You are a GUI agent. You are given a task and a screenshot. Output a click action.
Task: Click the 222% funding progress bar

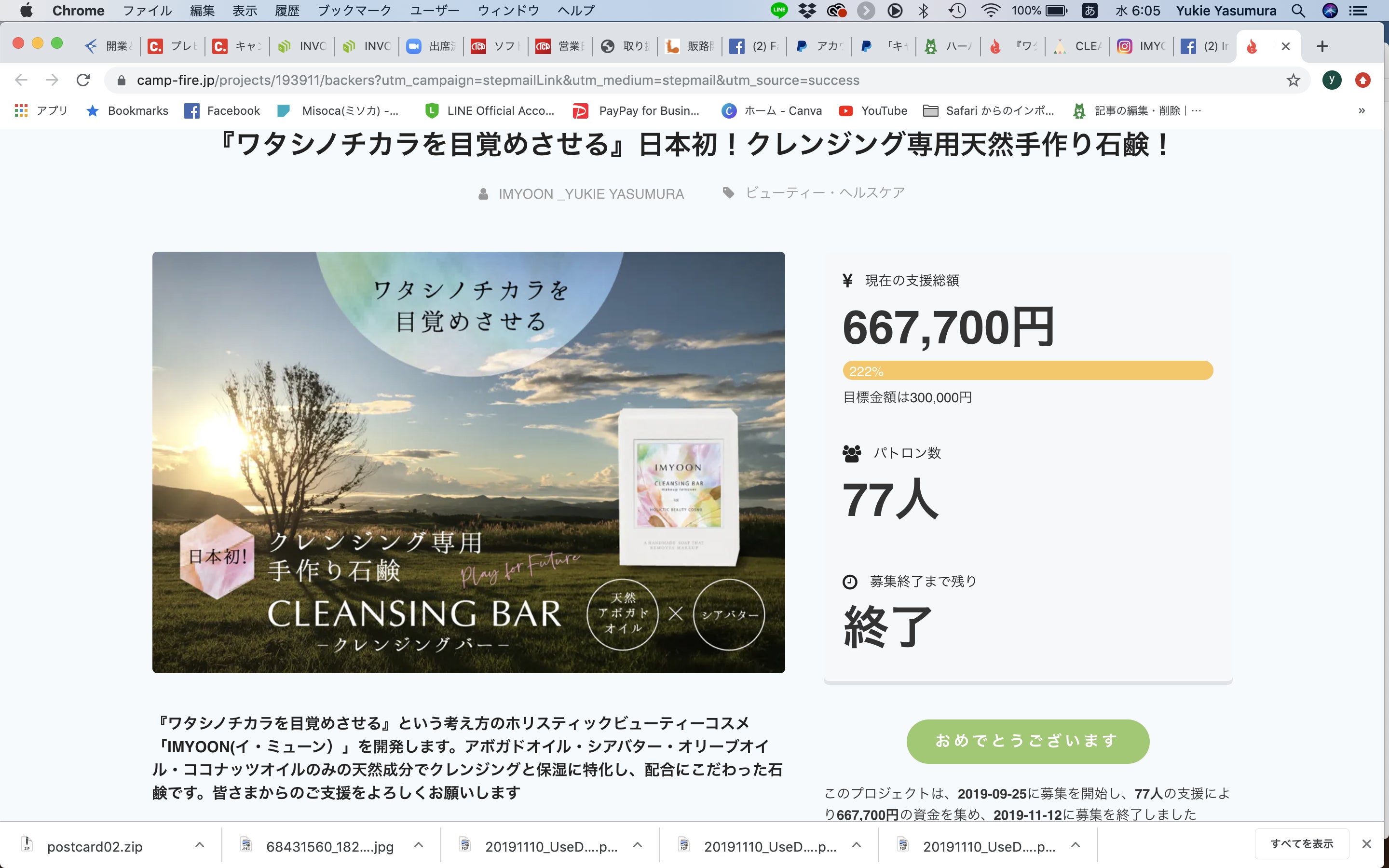[x=1027, y=370]
